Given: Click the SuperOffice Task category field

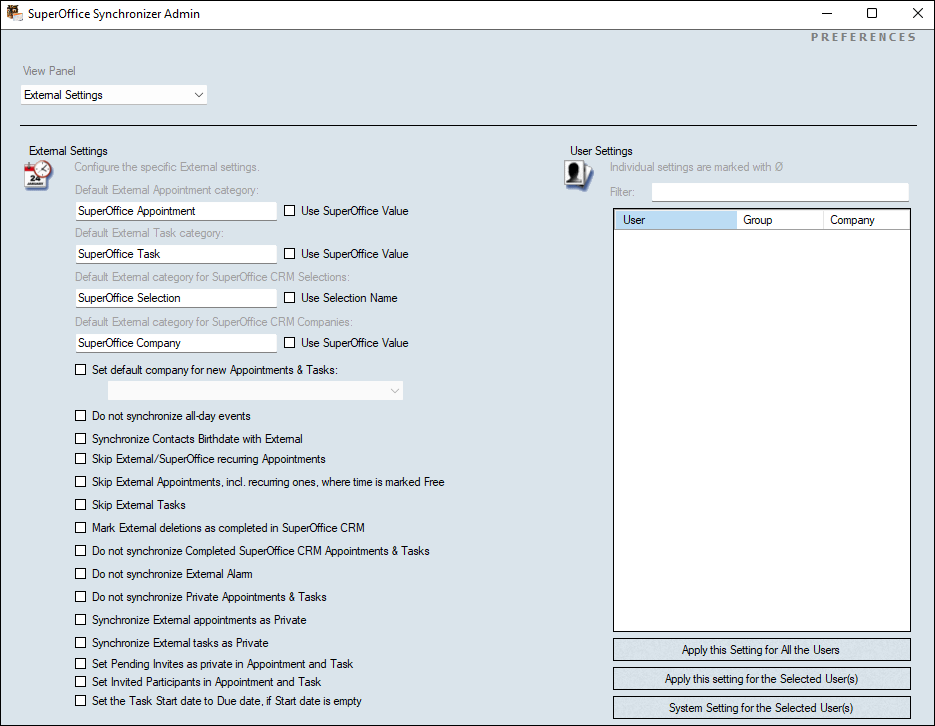Looking at the screenshot, I should [176, 254].
